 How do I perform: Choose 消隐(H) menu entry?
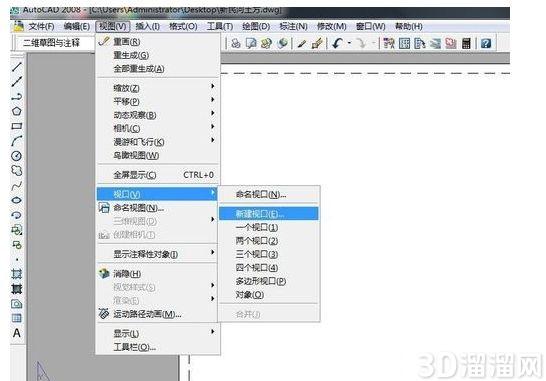click(158, 274)
